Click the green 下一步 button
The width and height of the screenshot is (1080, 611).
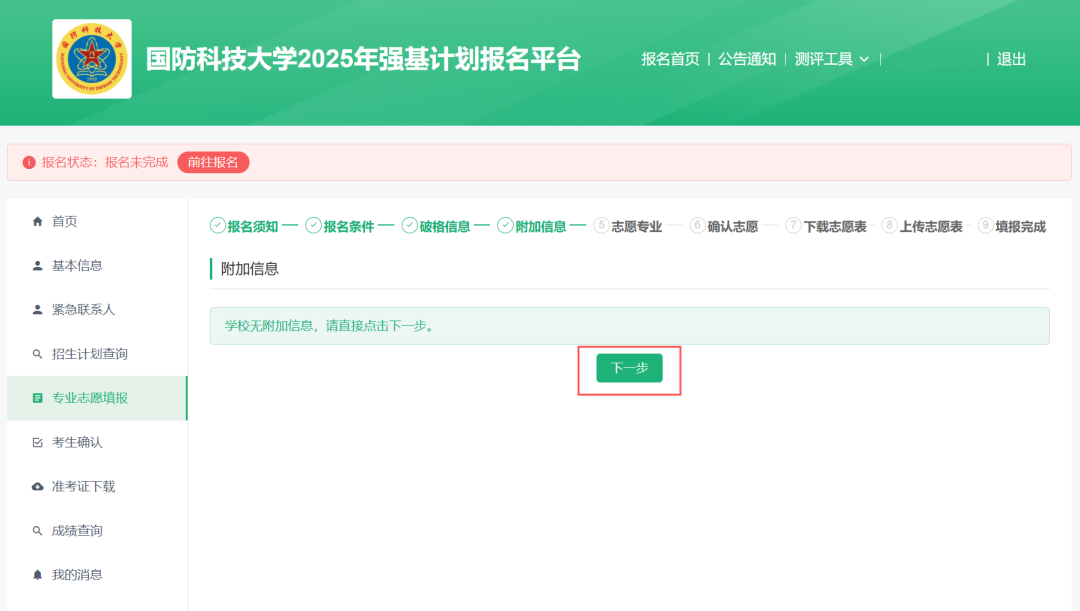click(630, 368)
